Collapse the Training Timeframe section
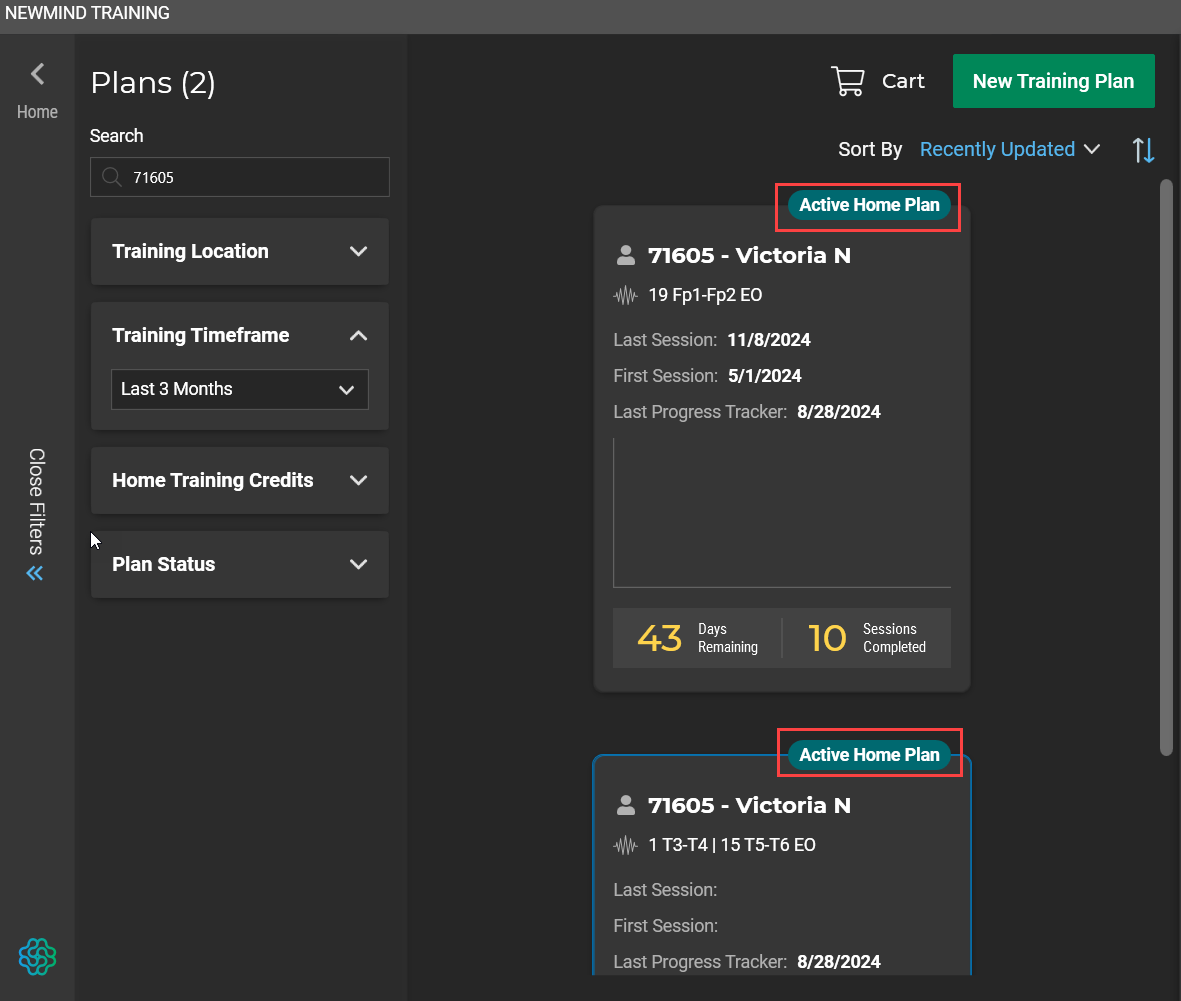Image resolution: width=1181 pixels, height=1001 pixels. [358, 336]
